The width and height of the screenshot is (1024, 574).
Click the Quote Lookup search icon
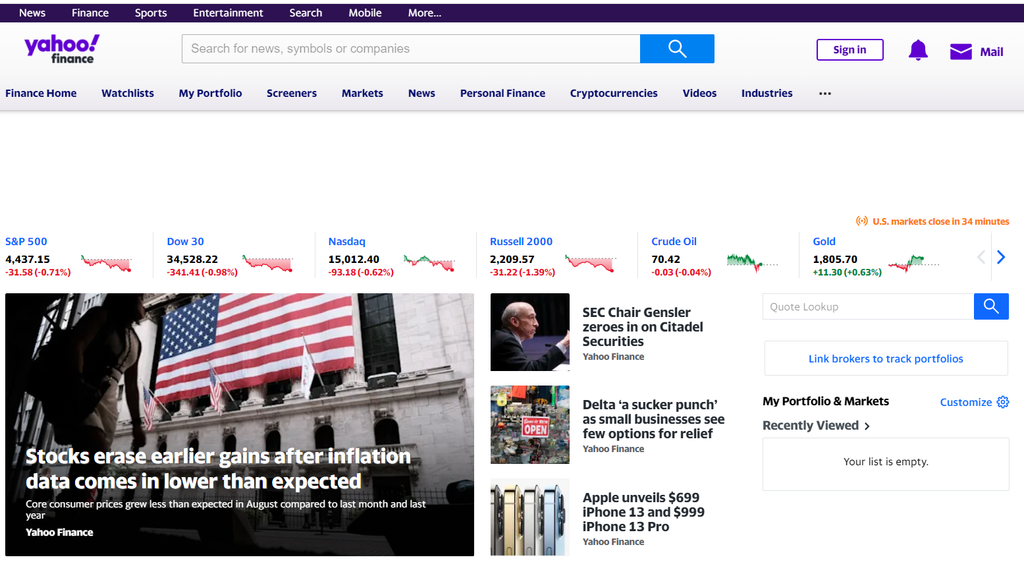[991, 306]
